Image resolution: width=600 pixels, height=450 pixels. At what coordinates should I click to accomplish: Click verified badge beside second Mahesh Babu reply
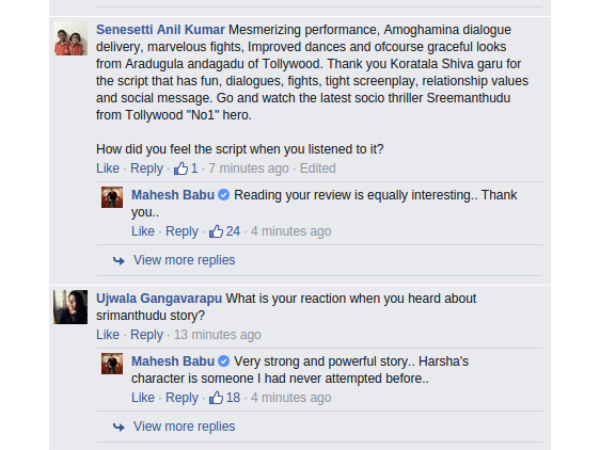pyautogui.click(x=224, y=361)
